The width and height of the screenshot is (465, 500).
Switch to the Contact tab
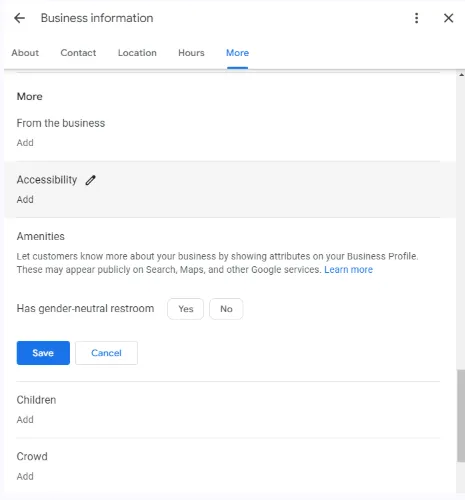(x=78, y=53)
